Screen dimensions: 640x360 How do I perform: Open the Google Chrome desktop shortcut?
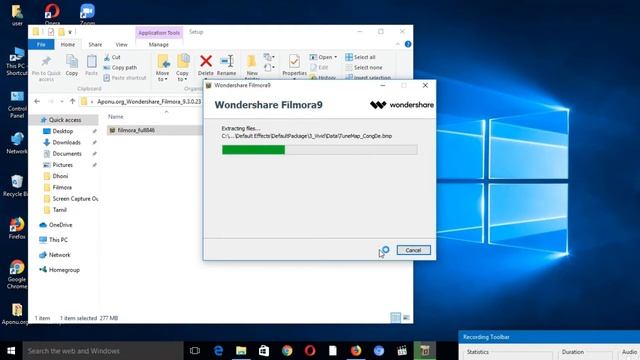pyautogui.click(x=17, y=274)
